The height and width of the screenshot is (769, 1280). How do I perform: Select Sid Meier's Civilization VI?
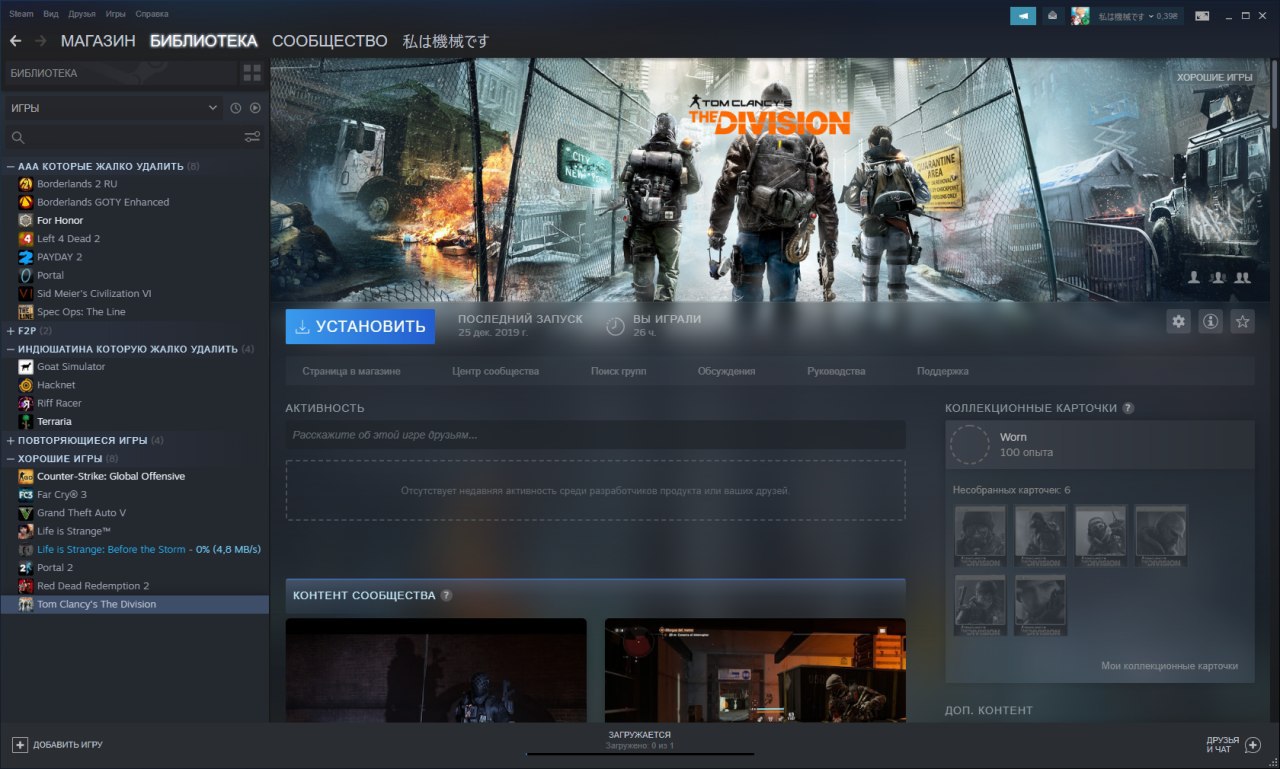pyautogui.click(x=134, y=293)
